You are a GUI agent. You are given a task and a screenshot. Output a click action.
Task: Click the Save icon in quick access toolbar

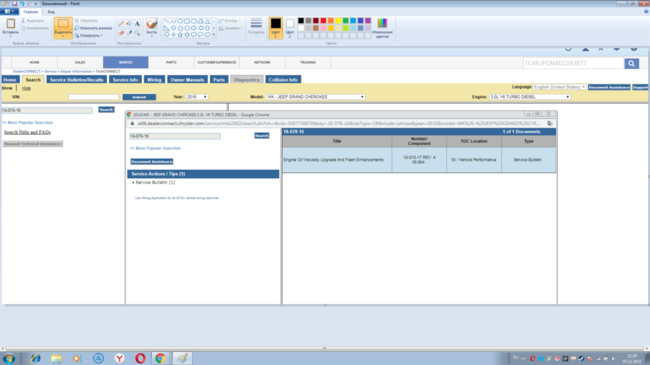tap(14, 4)
